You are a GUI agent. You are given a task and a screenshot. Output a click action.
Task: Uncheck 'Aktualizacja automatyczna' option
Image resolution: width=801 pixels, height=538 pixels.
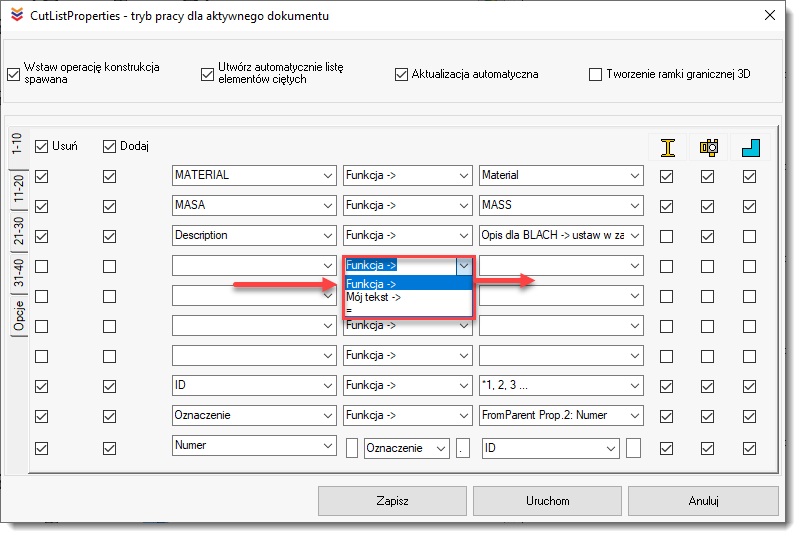tap(402, 74)
